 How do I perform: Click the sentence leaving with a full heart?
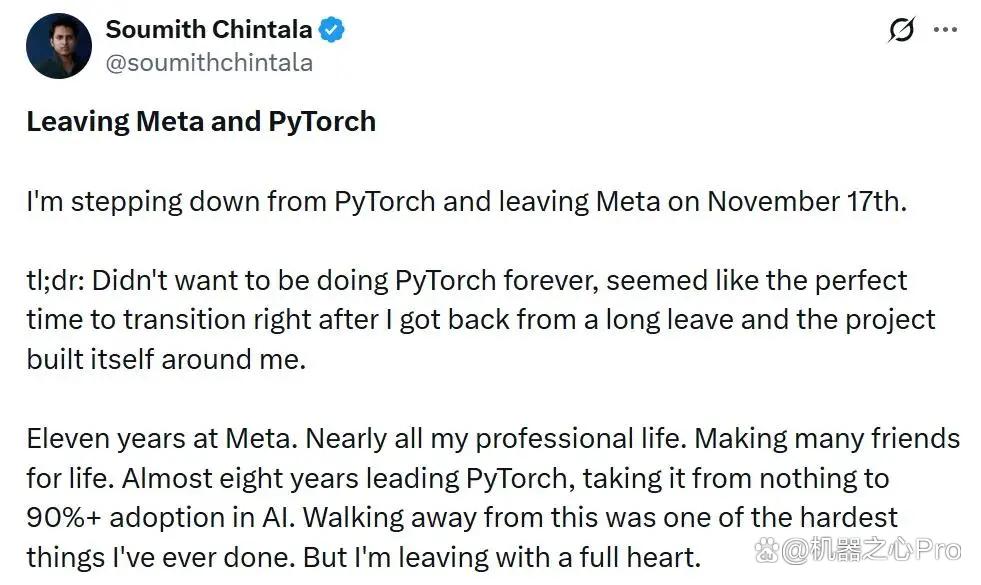(551, 557)
